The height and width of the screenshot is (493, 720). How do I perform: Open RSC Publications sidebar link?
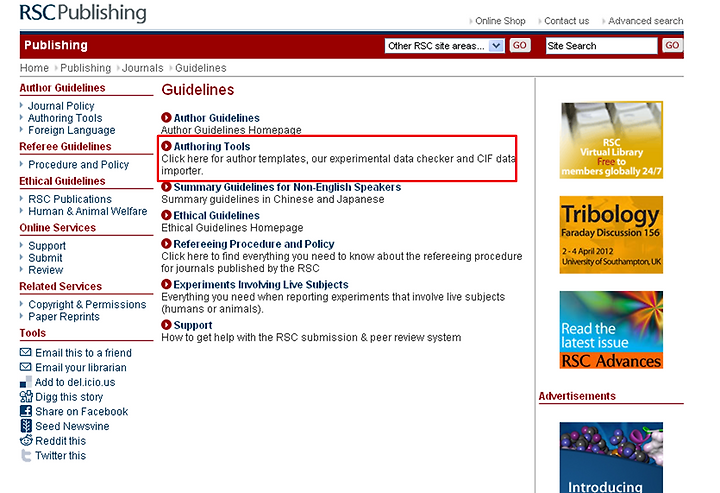[x=70, y=199]
